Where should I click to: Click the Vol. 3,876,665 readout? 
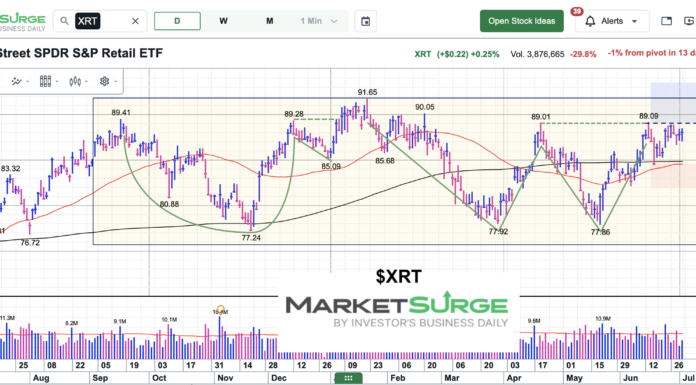pyautogui.click(x=538, y=54)
